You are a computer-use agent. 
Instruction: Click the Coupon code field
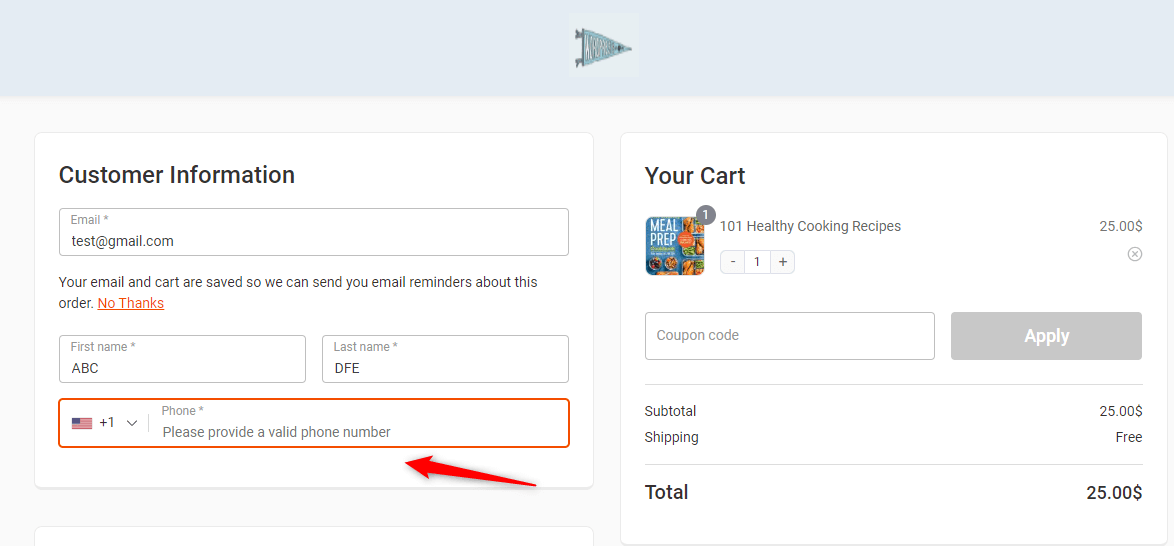click(790, 336)
